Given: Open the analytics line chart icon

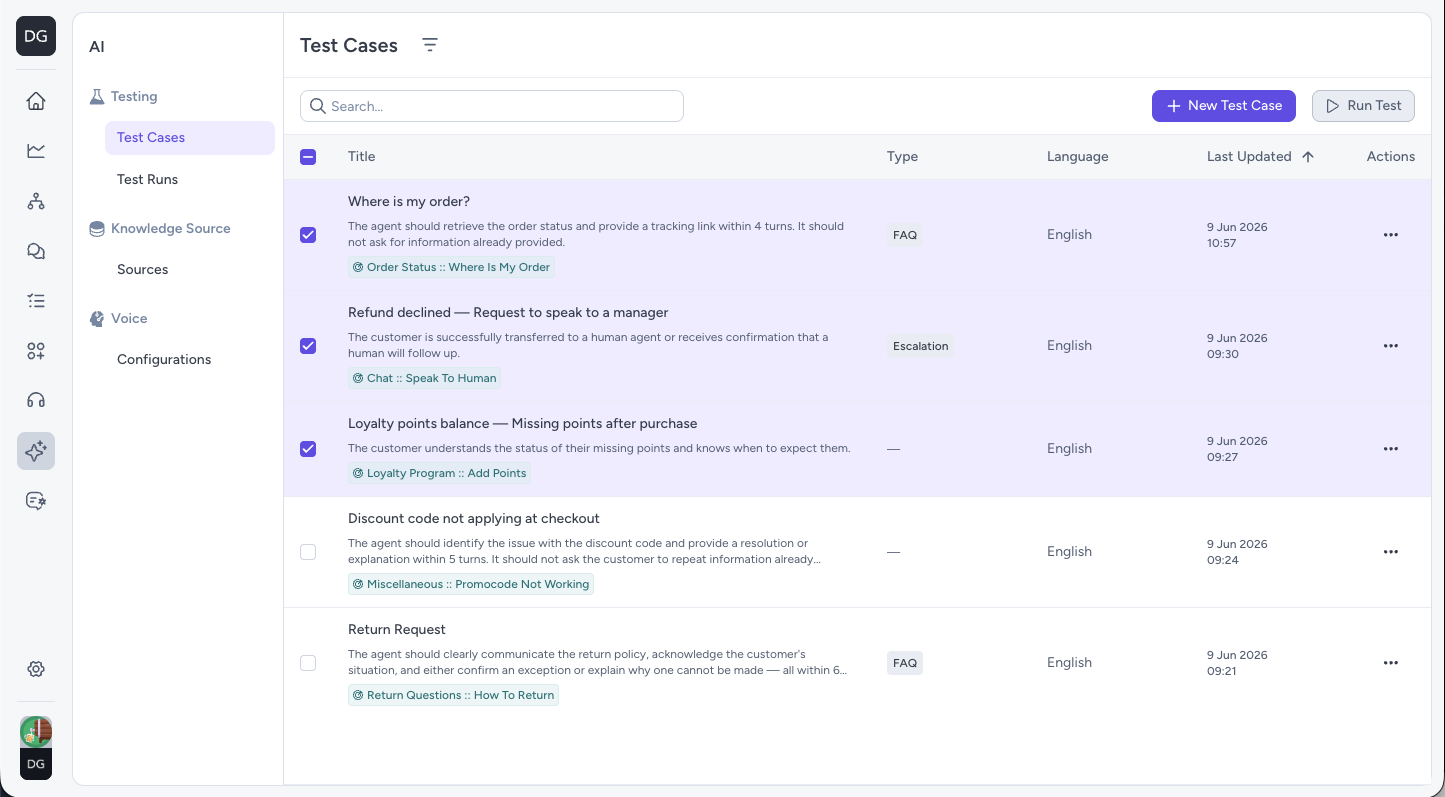Looking at the screenshot, I should [x=36, y=151].
